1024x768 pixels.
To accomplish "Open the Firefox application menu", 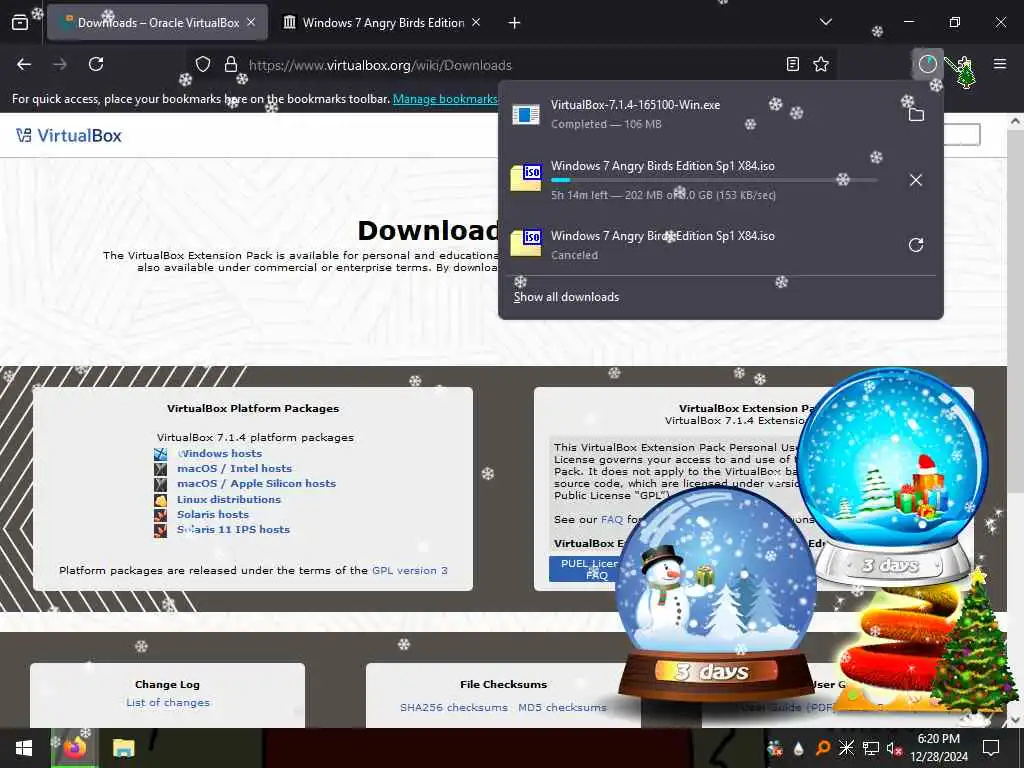I will [1000, 64].
